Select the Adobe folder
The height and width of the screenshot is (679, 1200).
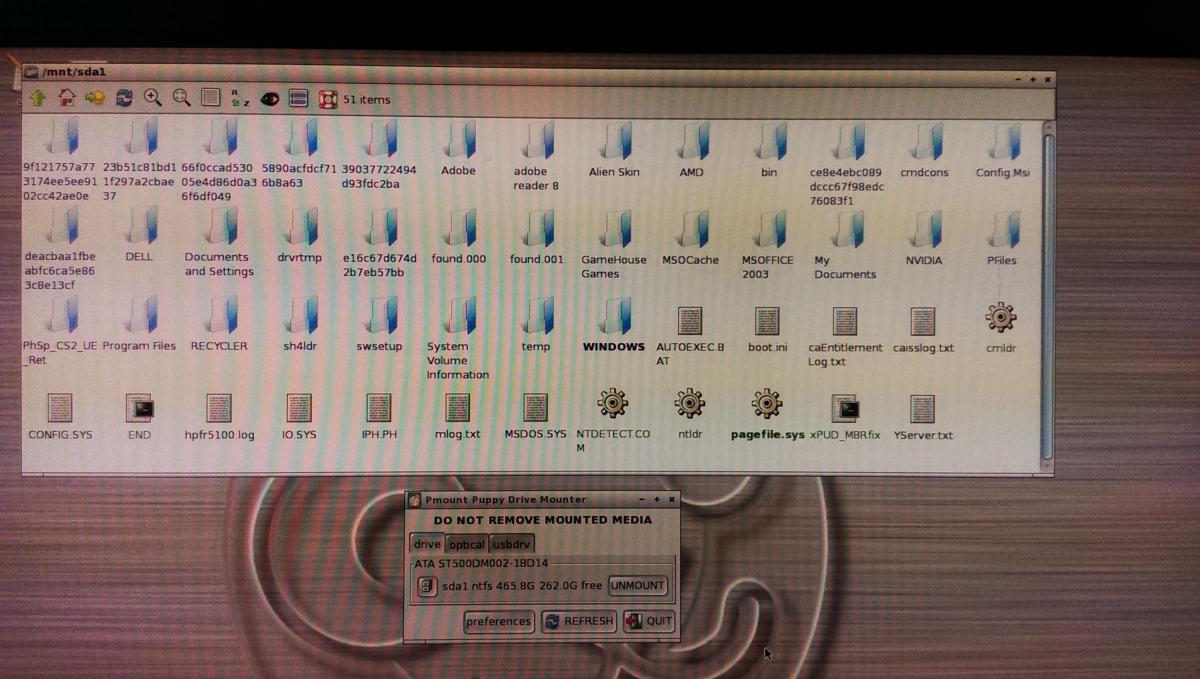[x=459, y=149]
